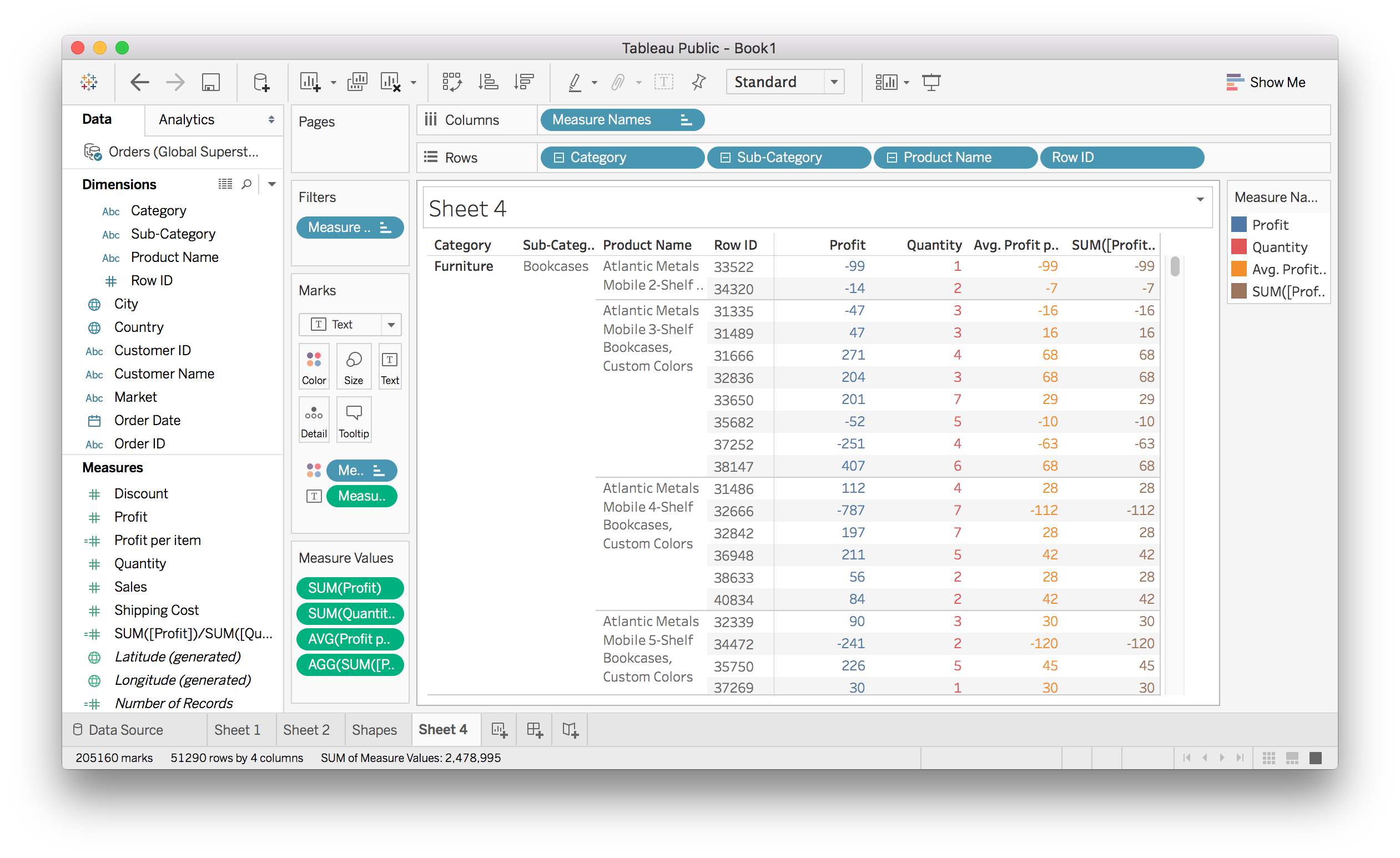The image size is (1400, 858).
Task: Sort ascending using toolbar icon
Action: tap(488, 82)
